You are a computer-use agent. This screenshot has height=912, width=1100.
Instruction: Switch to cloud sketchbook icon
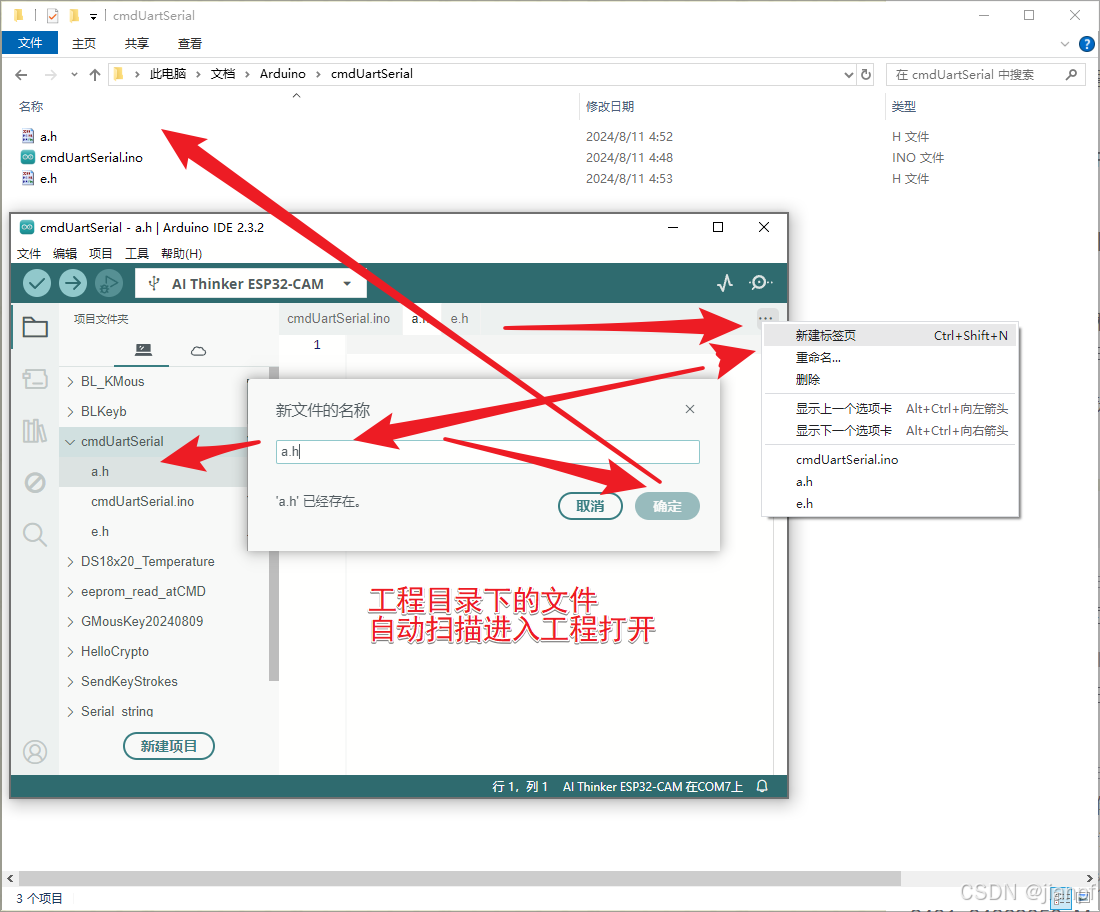[x=199, y=351]
